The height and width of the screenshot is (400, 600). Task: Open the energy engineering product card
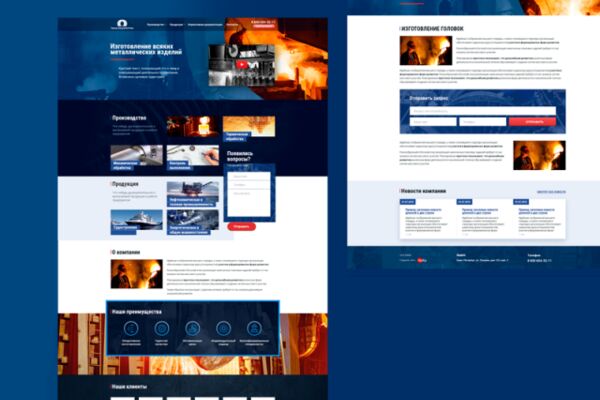[193, 222]
